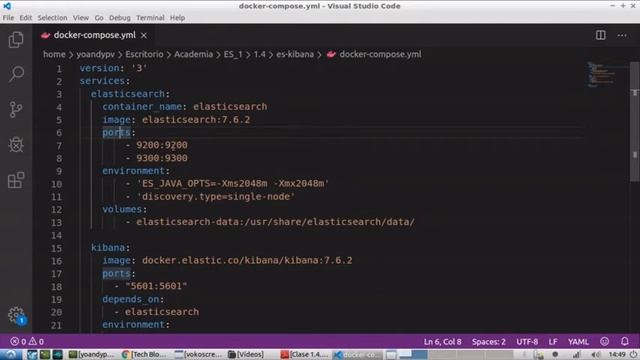Viewport: 640px width, 360px height.
Task: Open the editor More Actions ellipsis
Action: (x=622, y=36)
